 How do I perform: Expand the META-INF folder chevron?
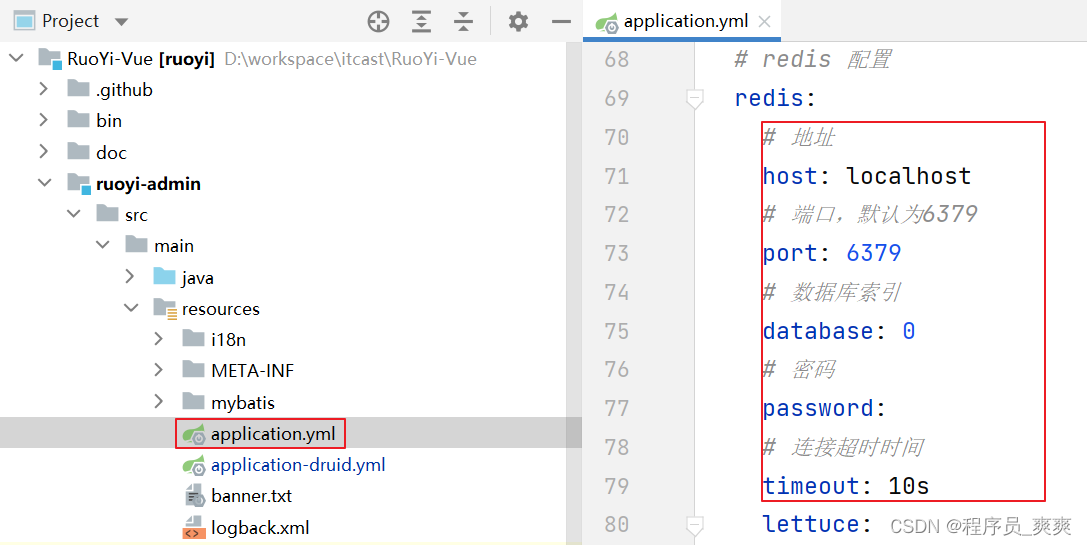point(159,370)
